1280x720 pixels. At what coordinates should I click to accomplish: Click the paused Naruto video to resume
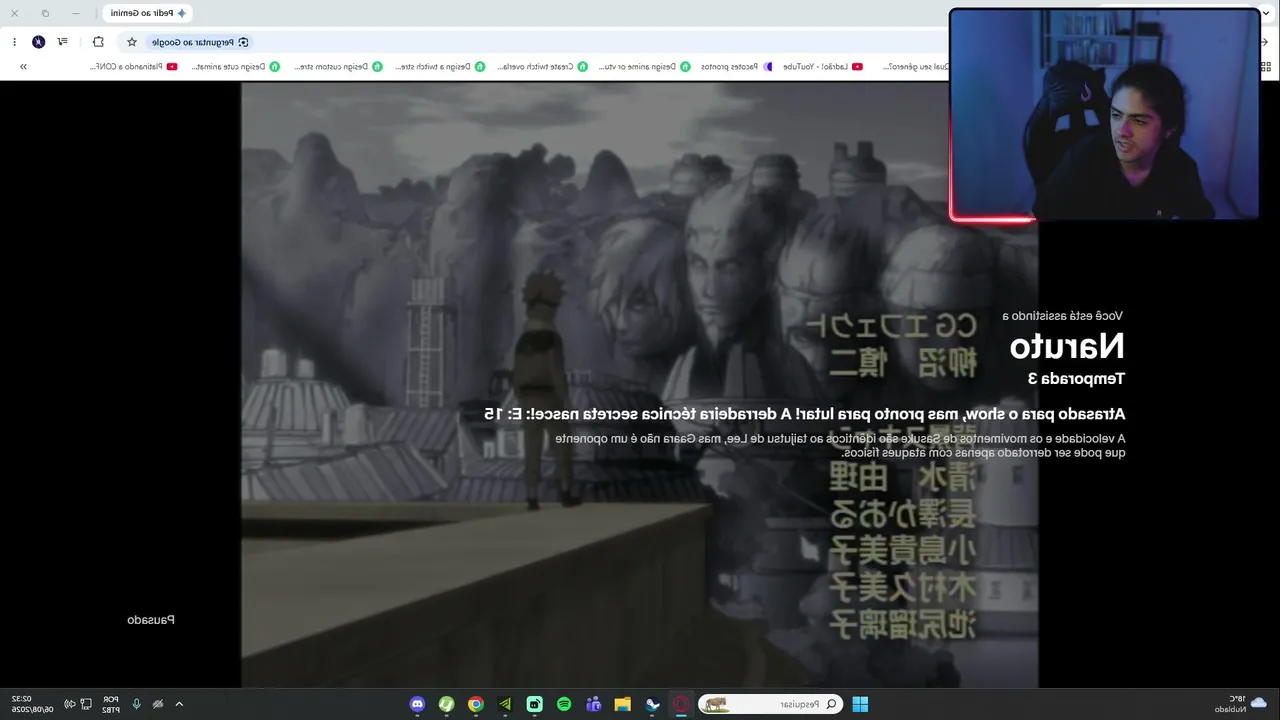pyautogui.click(x=639, y=385)
